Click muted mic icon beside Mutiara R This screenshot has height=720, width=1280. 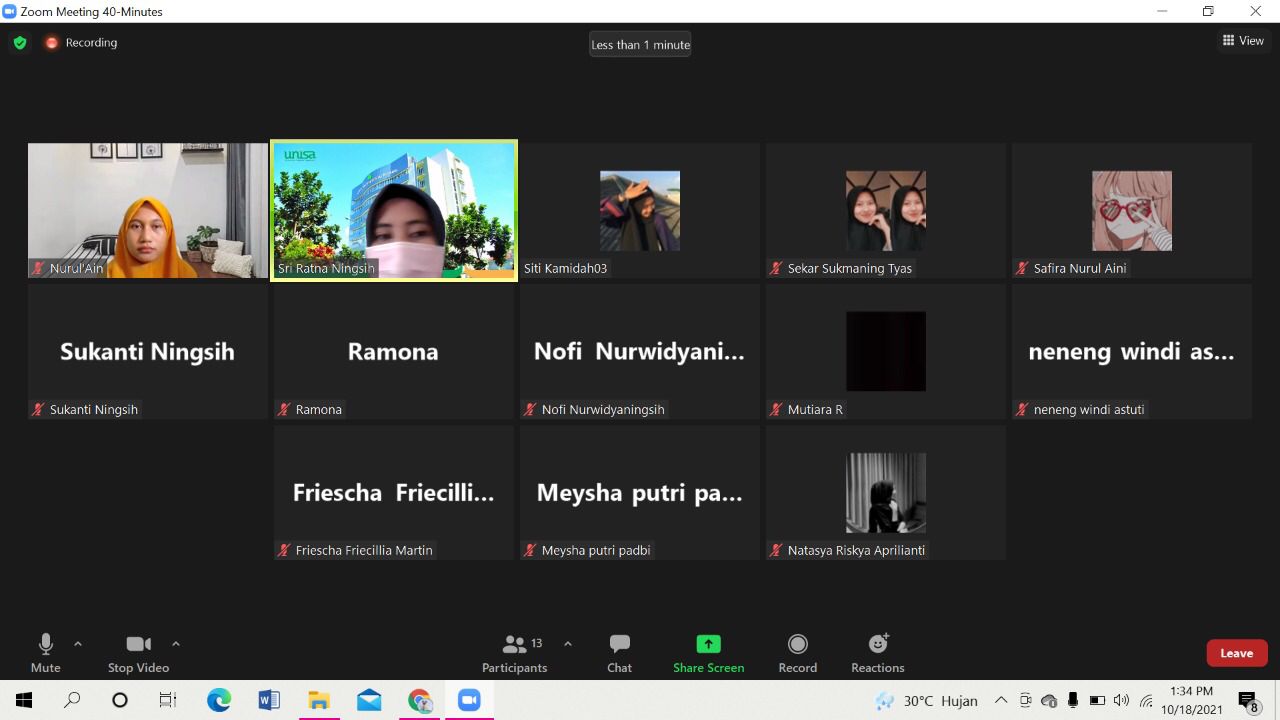pyautogui.click(x=776, y=409)
